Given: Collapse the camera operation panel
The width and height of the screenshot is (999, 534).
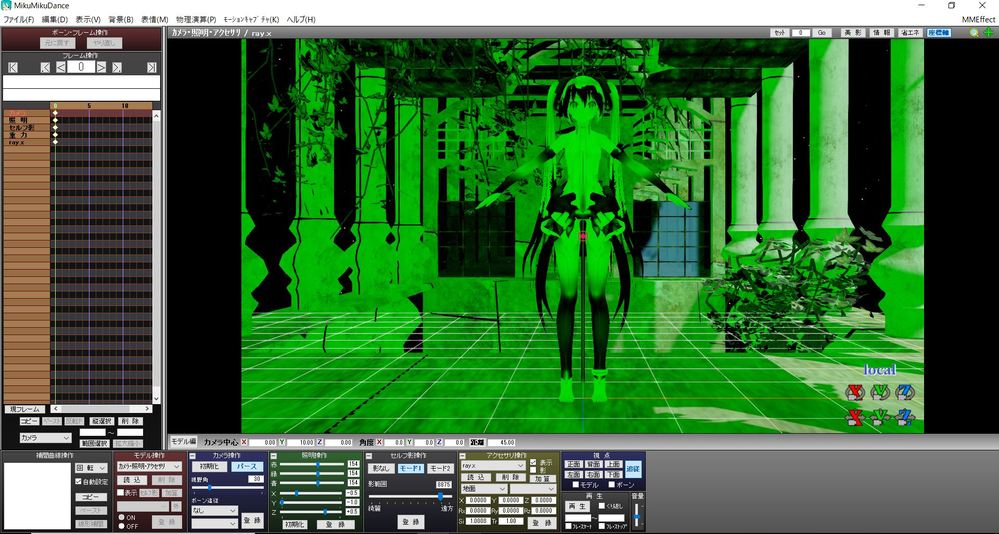Looking at the screenshot, I should (x=193, y=456).
